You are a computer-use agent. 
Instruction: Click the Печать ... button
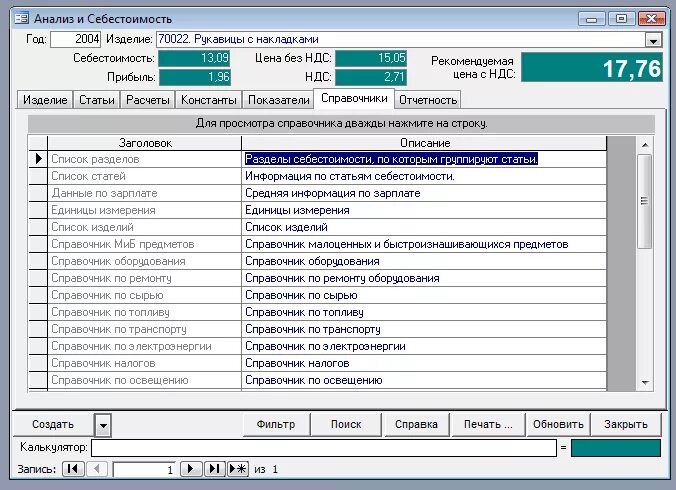pos(488,424)
